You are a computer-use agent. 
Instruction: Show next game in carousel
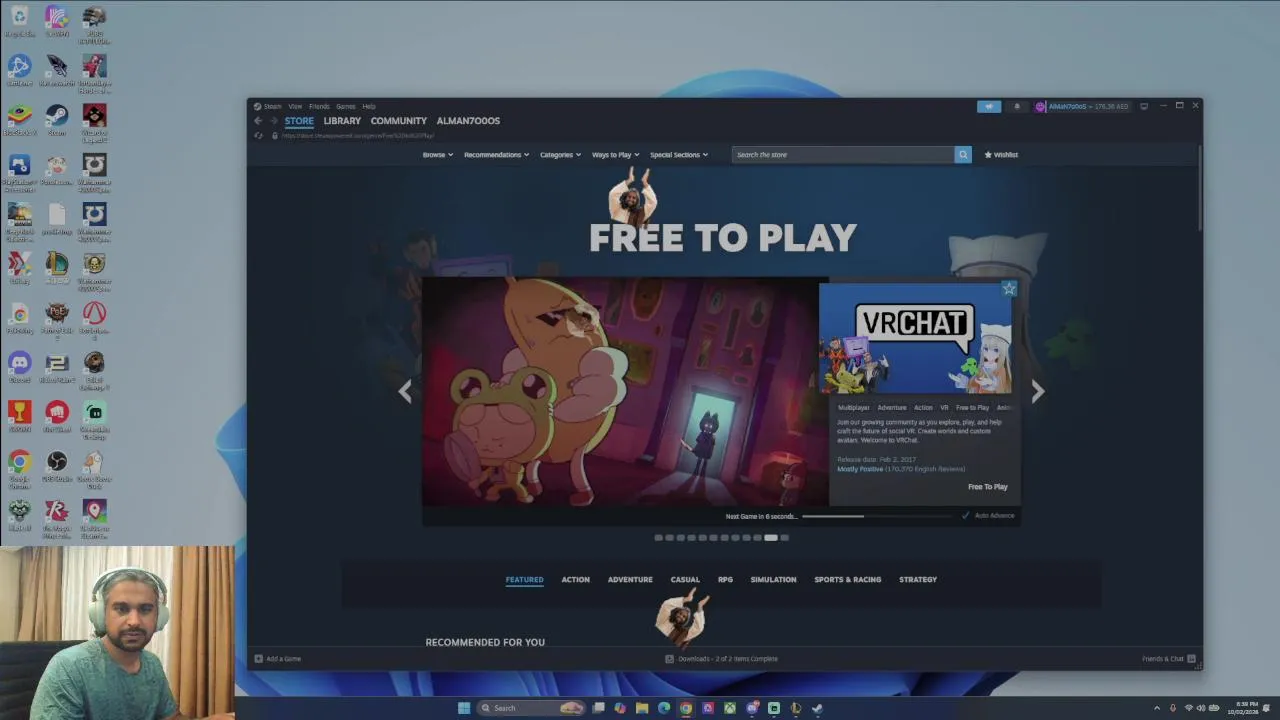1038,392
